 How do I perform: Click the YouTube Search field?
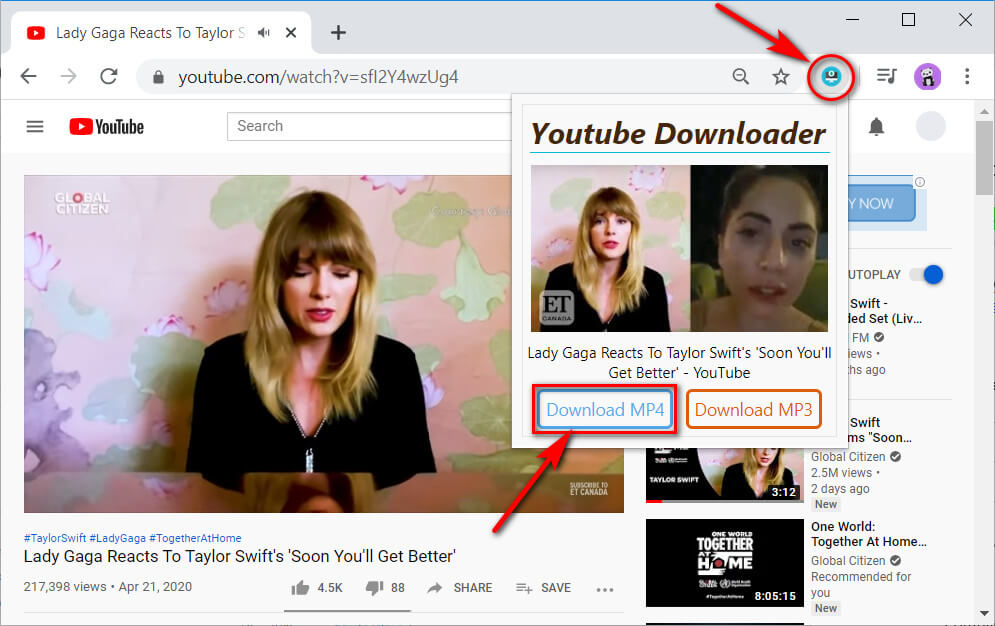tap(370, 126)
